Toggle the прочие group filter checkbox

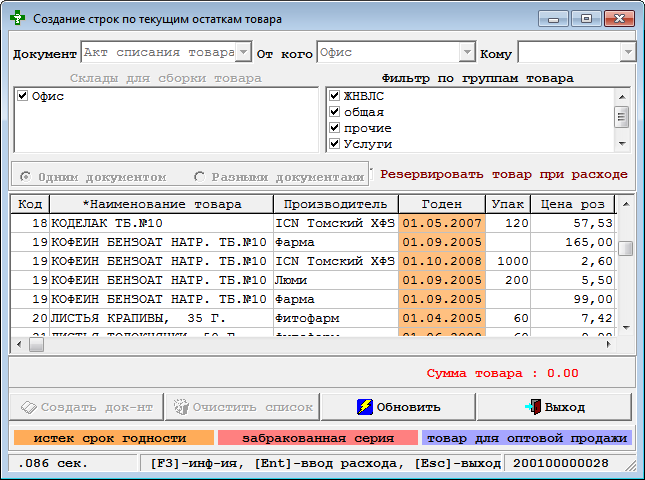click(335, 128)
